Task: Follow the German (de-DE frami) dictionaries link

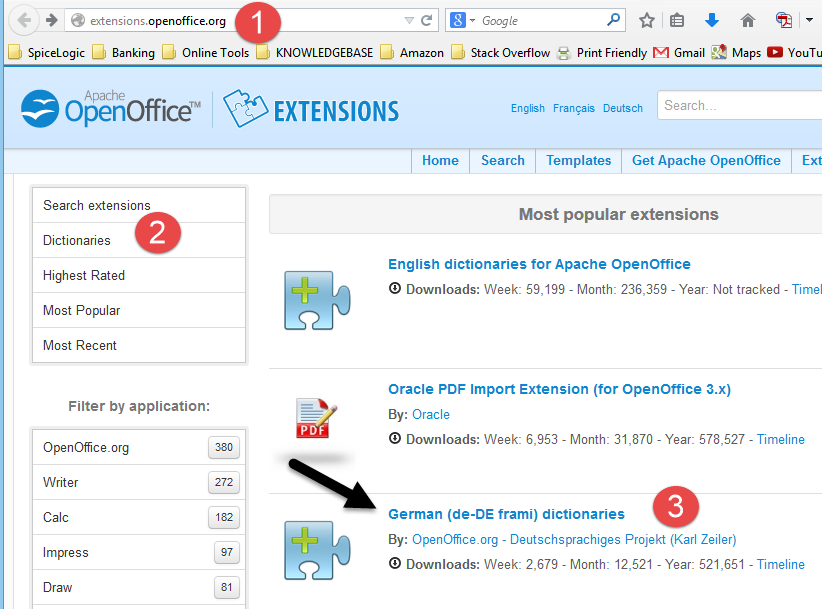Action: [x=506, y=513]
